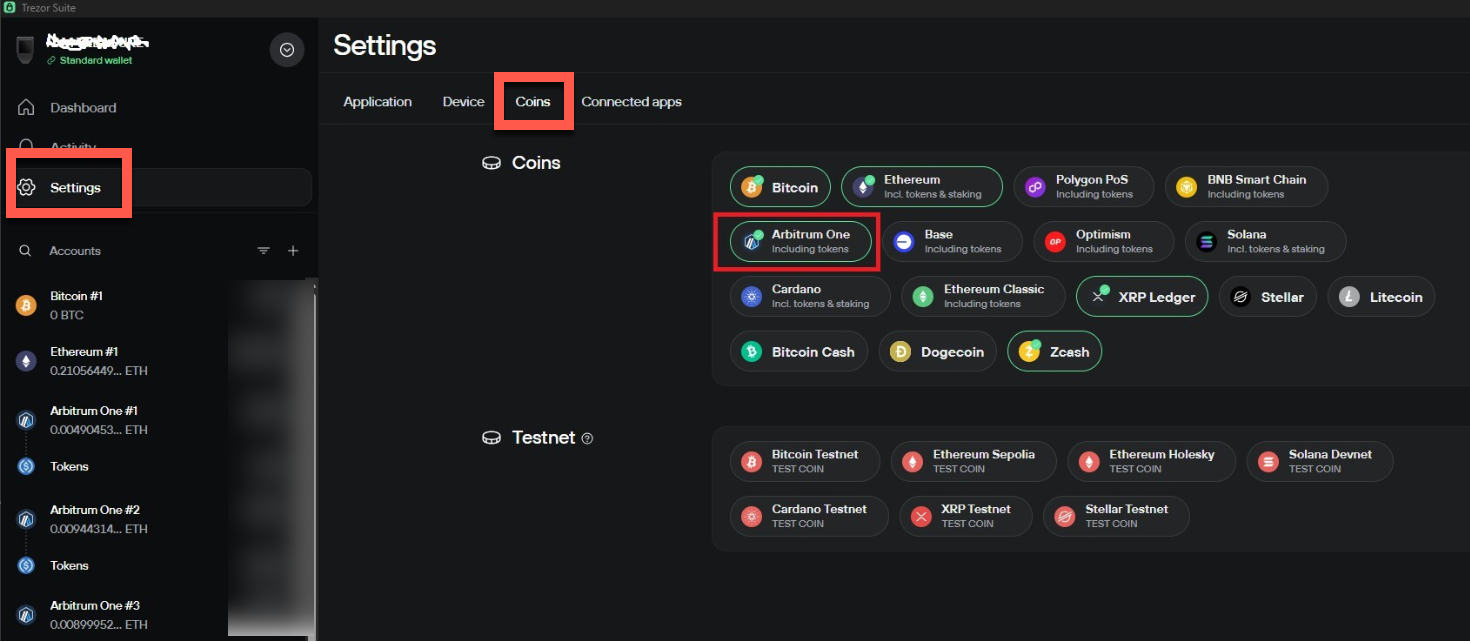Enable the Cardano coin
The height and width of the screenshot is (642, 1470).
[810, 296]
